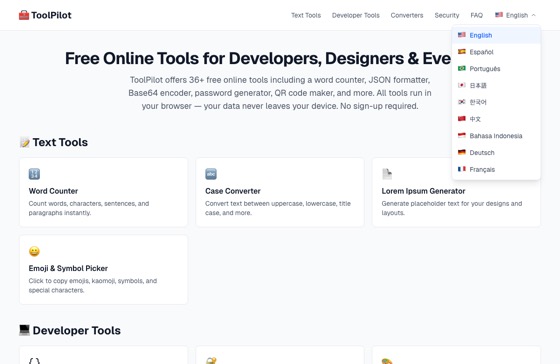Click the main Free Online Tools headline

[x=258, y=58]
